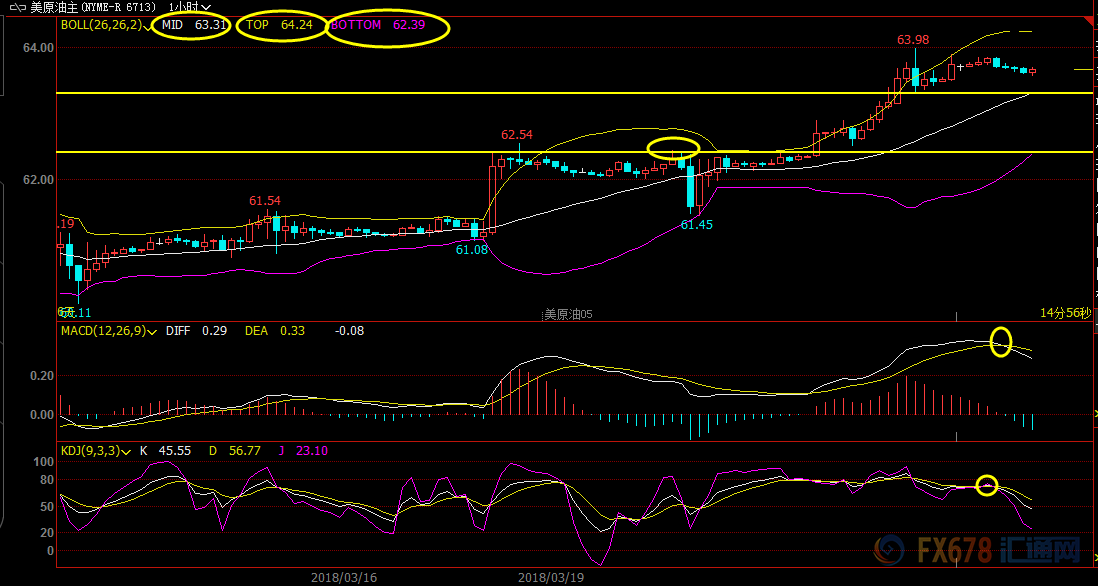Select the 美原油主 (NYME-R 6713) contract title
Image resolution: width=1098 pixels, height=586 pixels.
coord(93,7)
